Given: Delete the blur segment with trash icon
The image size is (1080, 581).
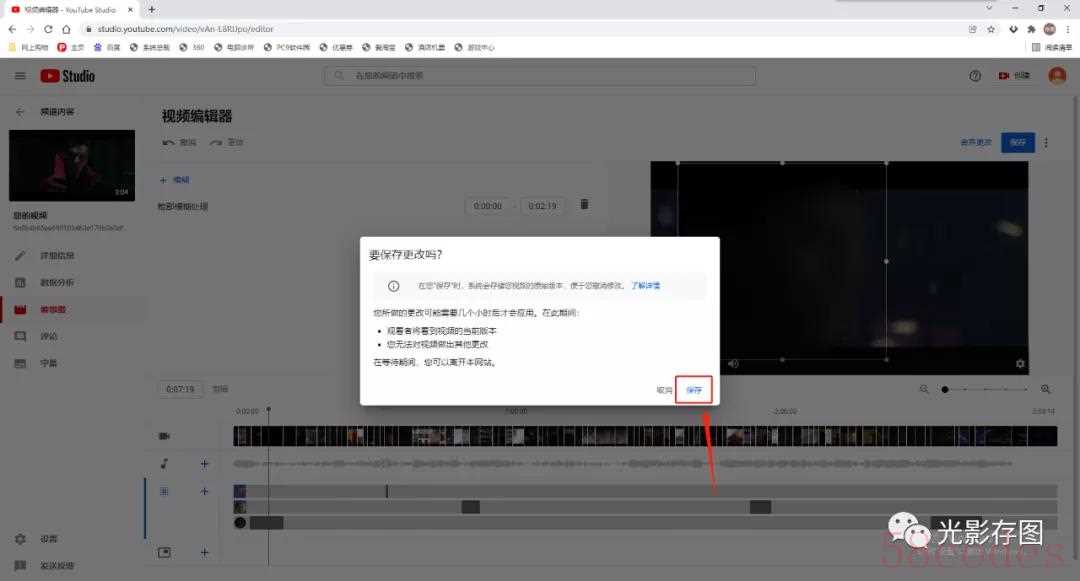Looking at the screenshot, I should point(585,205).
